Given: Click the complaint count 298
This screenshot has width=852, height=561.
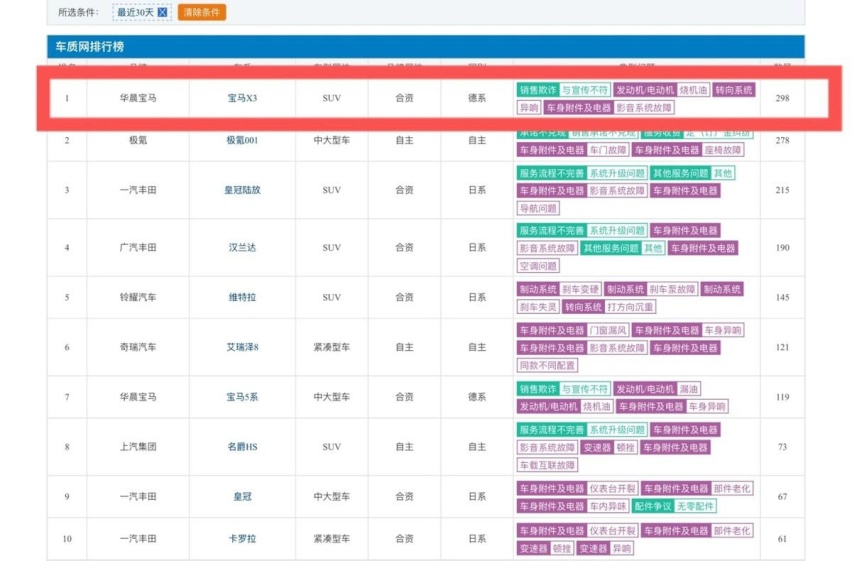Looking at the screenshot, I should [x=782, y=98].
